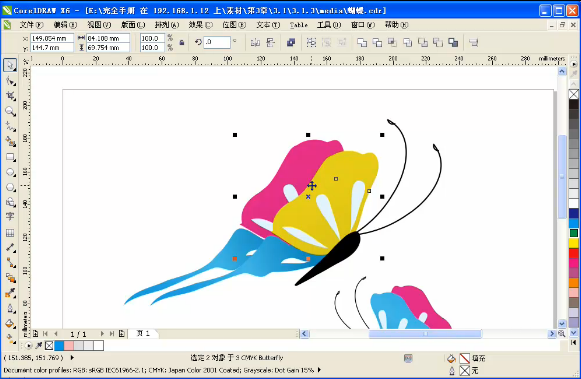Open the 视图(V) menu
581x379 pixels.
point(99,25)
